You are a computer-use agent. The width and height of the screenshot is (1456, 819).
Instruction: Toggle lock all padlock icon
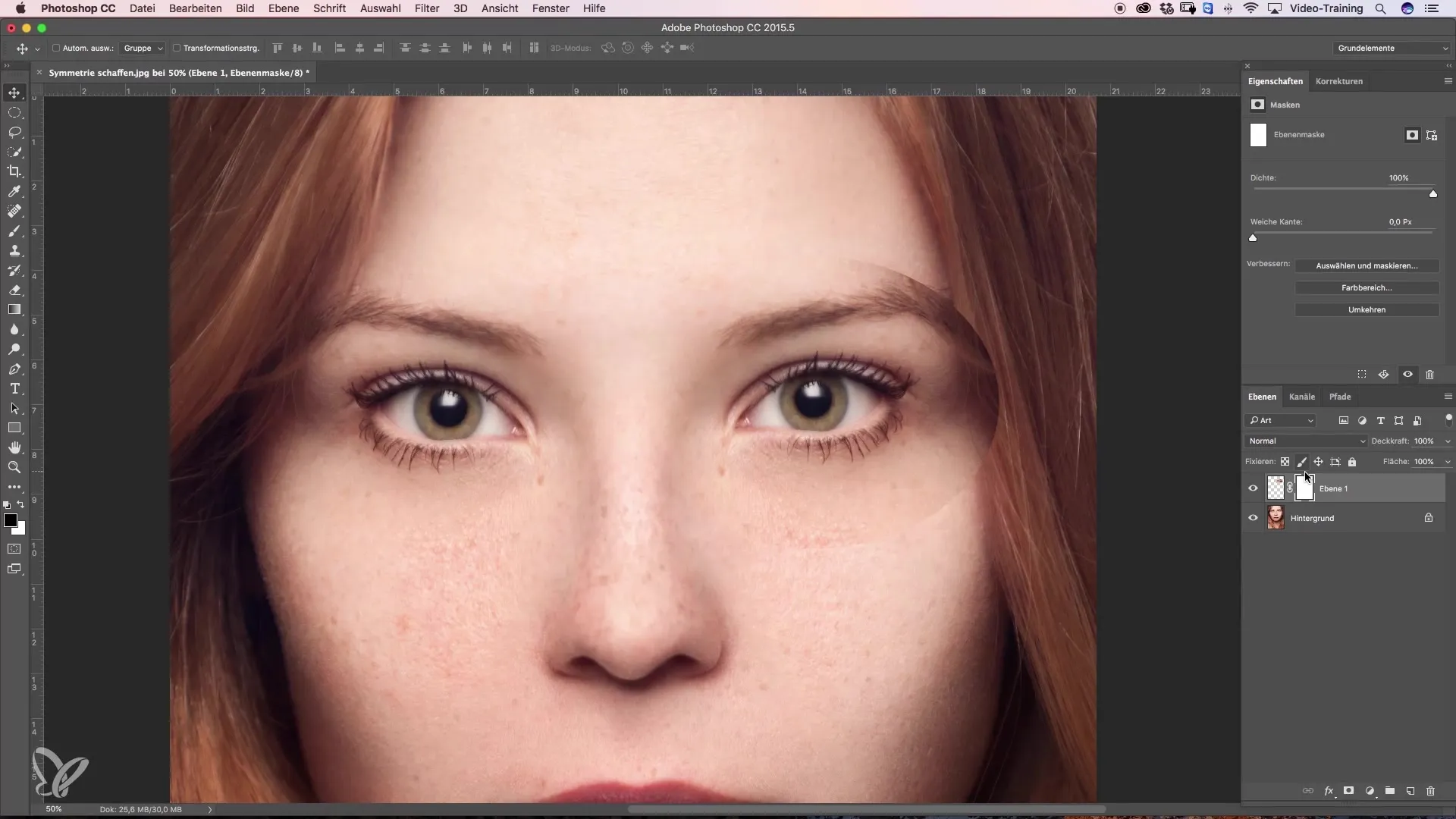pyautogui.click(x=1351, y=462)
